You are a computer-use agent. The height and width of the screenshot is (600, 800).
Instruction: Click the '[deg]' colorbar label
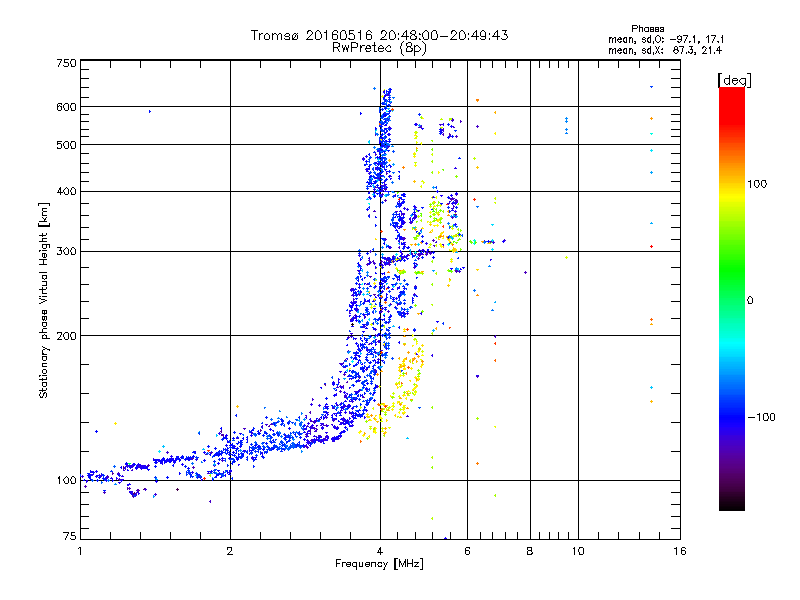734,80
